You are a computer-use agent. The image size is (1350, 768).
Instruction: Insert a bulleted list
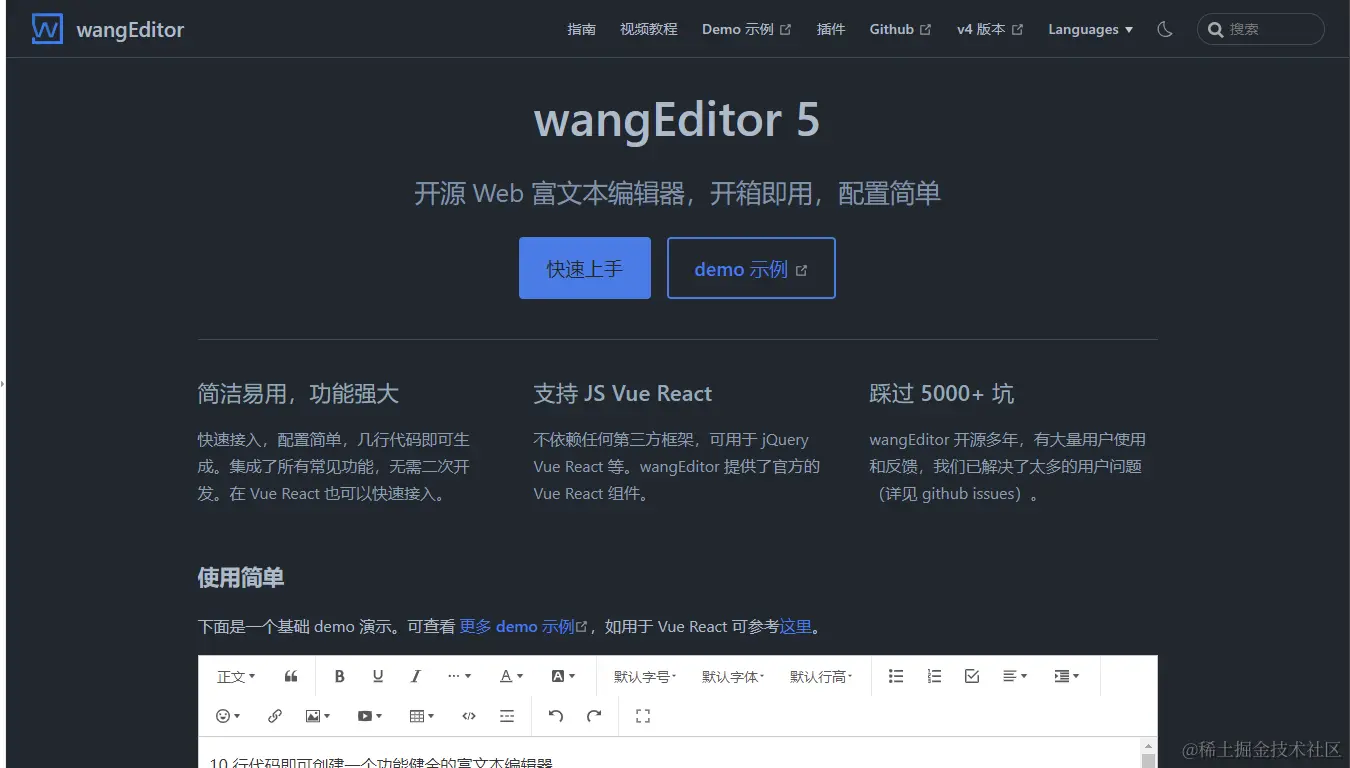coord(896,676)
